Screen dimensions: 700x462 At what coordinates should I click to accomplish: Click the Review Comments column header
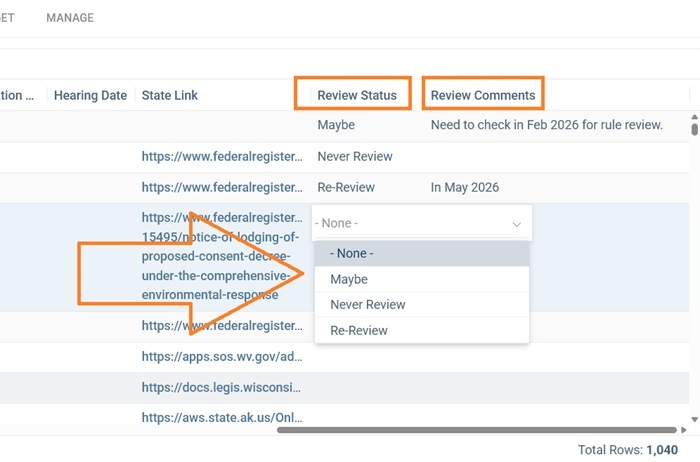point(482,95)
